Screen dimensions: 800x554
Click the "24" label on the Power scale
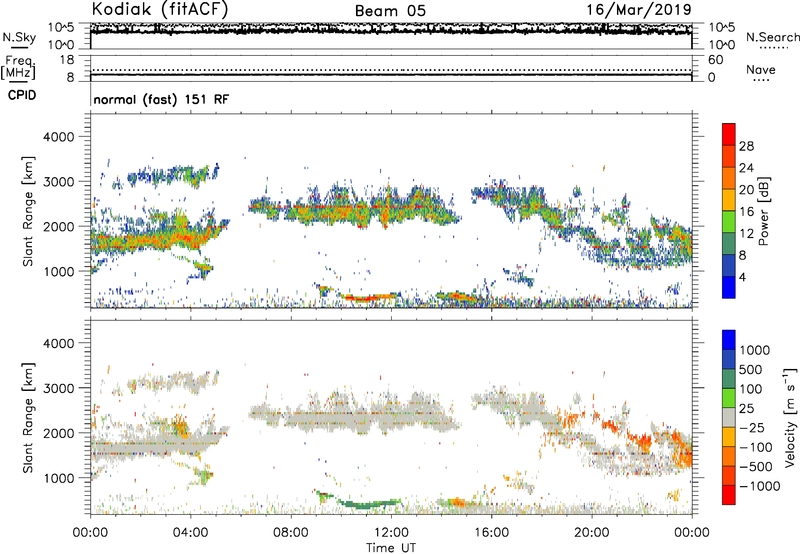[x=746, y=168]
